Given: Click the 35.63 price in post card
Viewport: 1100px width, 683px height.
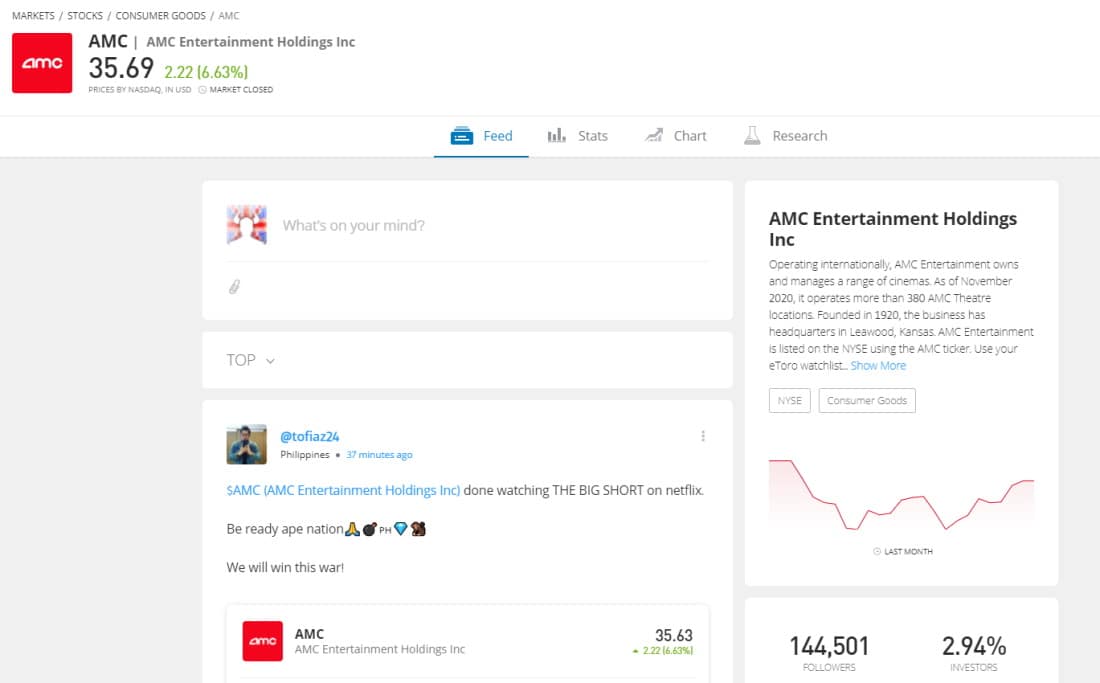Looking at the screenshot, I should coord(673,635).
